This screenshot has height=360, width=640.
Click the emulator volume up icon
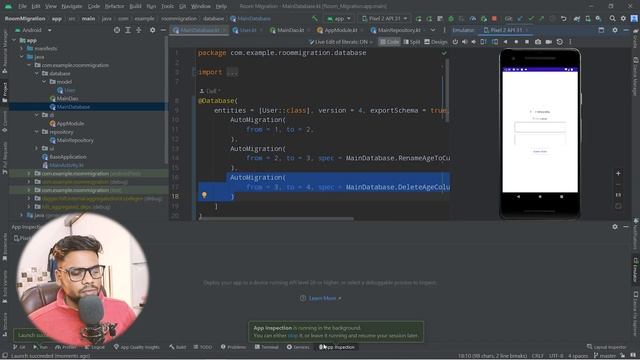(x=464, y=42)
